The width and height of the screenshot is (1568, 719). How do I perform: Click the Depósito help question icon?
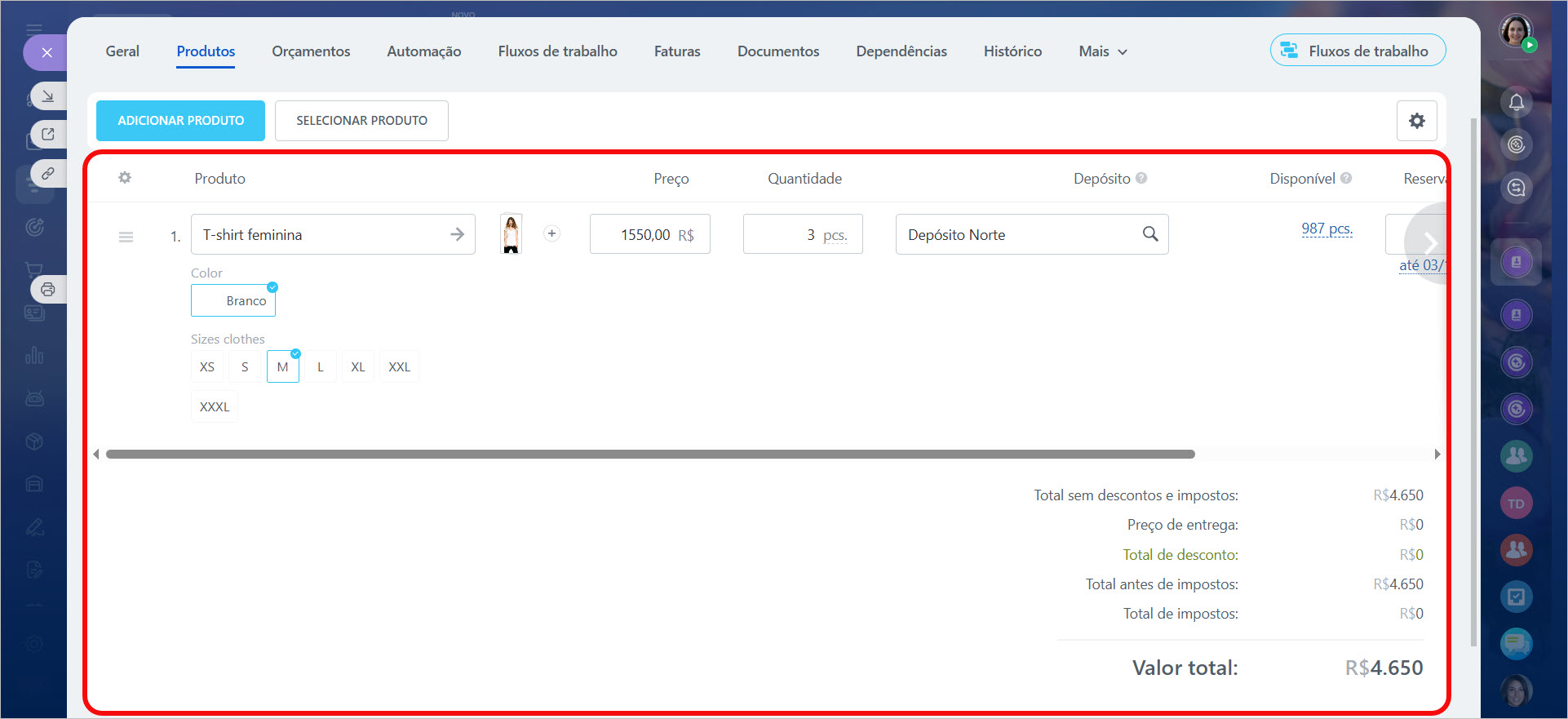coord(1141,178)
